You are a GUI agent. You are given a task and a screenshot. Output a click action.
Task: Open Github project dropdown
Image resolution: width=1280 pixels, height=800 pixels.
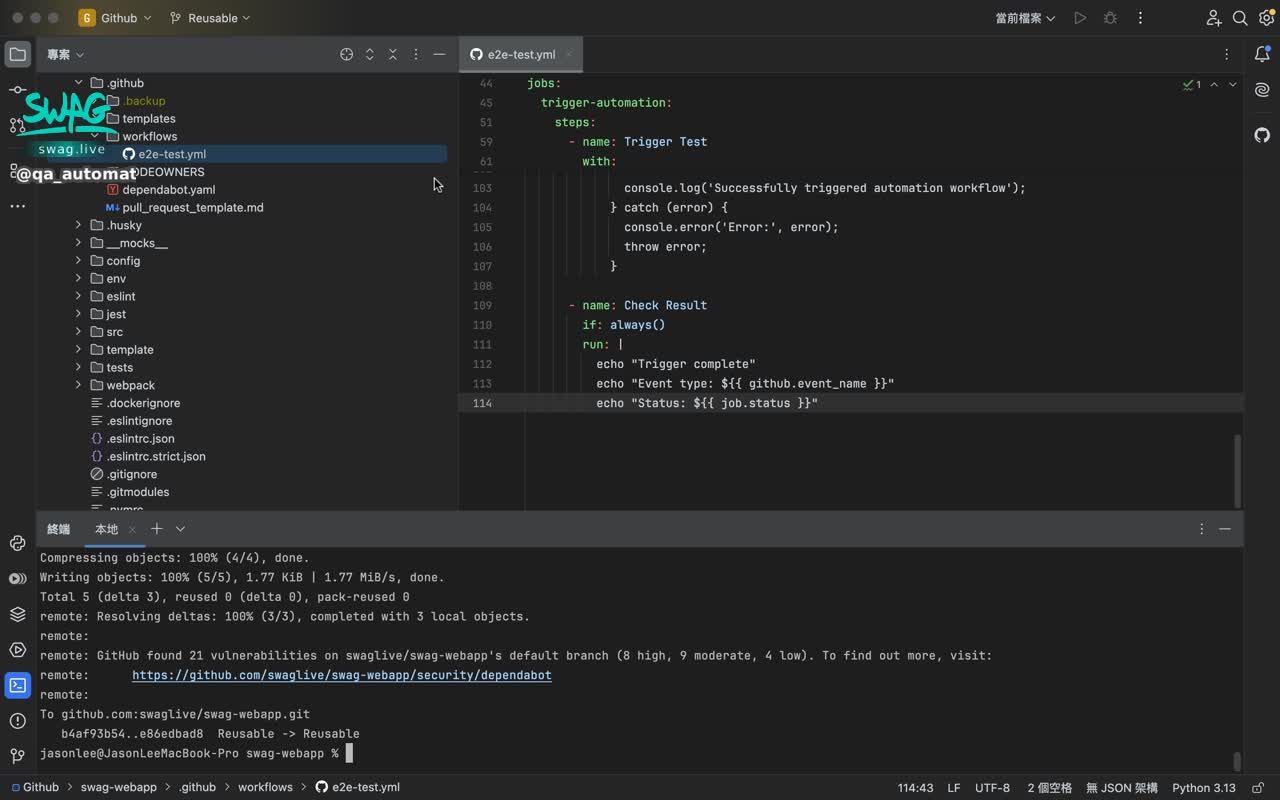tap(115, 18)
